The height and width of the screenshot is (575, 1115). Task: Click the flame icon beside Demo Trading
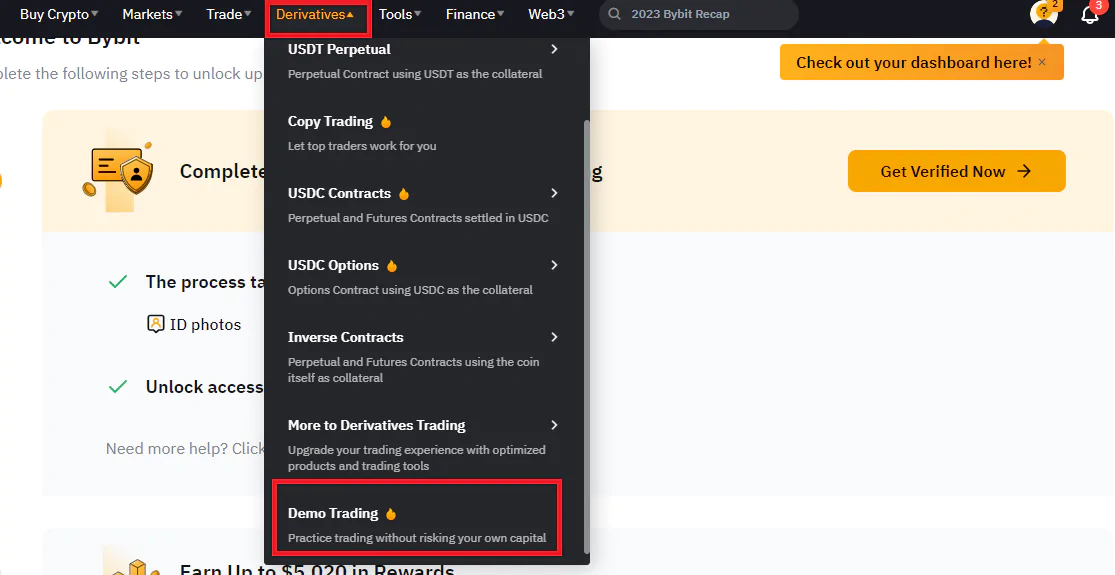coord(390,513)
